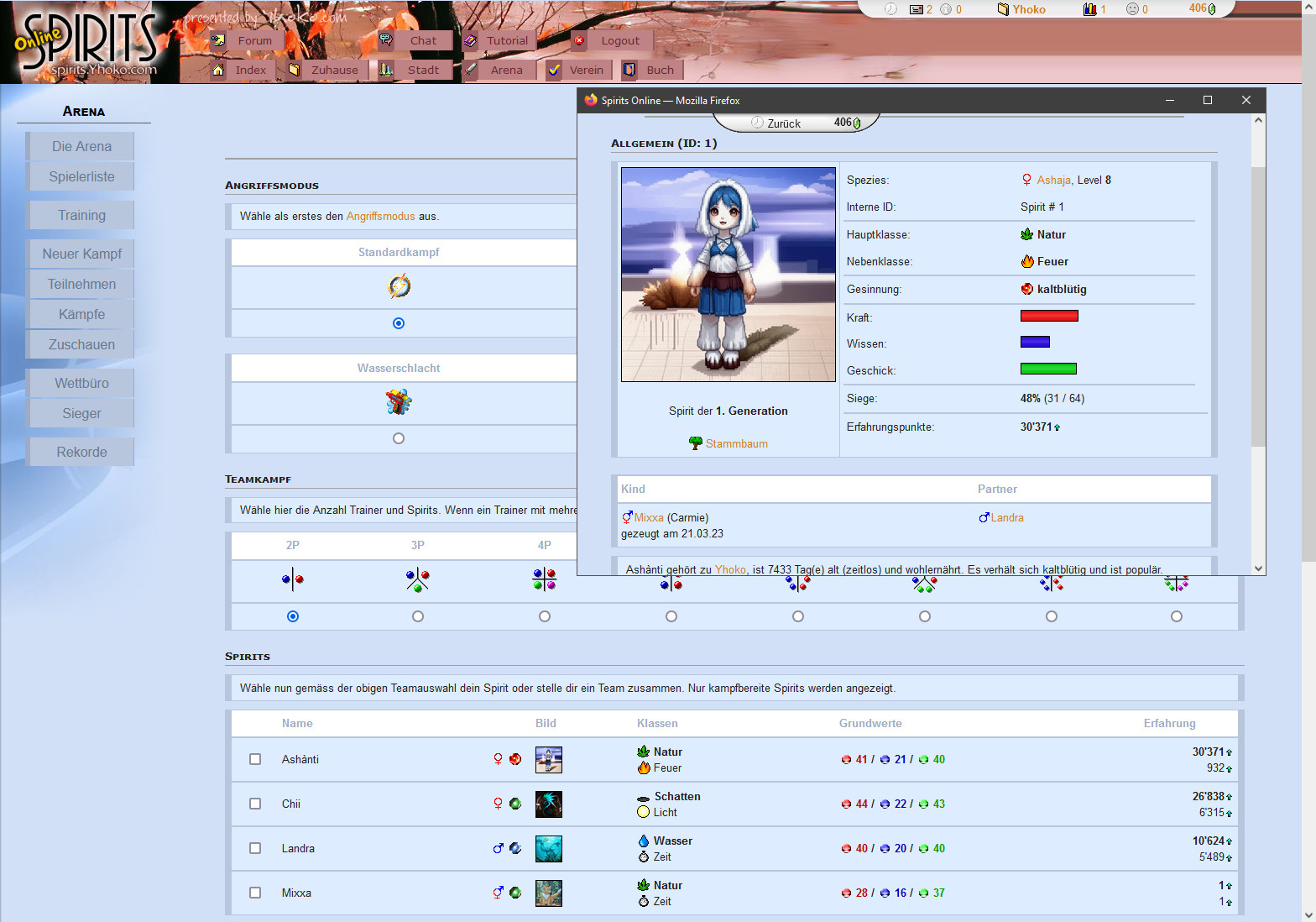Click the 4P team battle icon
The height and width of the screenshot is (922, 1316).
click(x=544, y=579)
